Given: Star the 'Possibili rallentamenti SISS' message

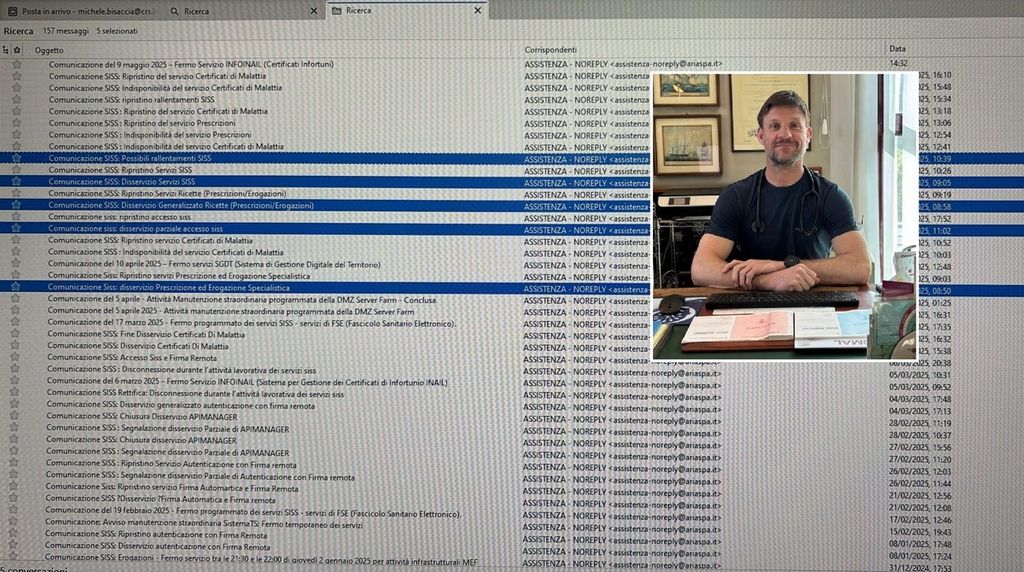Looking at the screenshot, I should (16, 158).
